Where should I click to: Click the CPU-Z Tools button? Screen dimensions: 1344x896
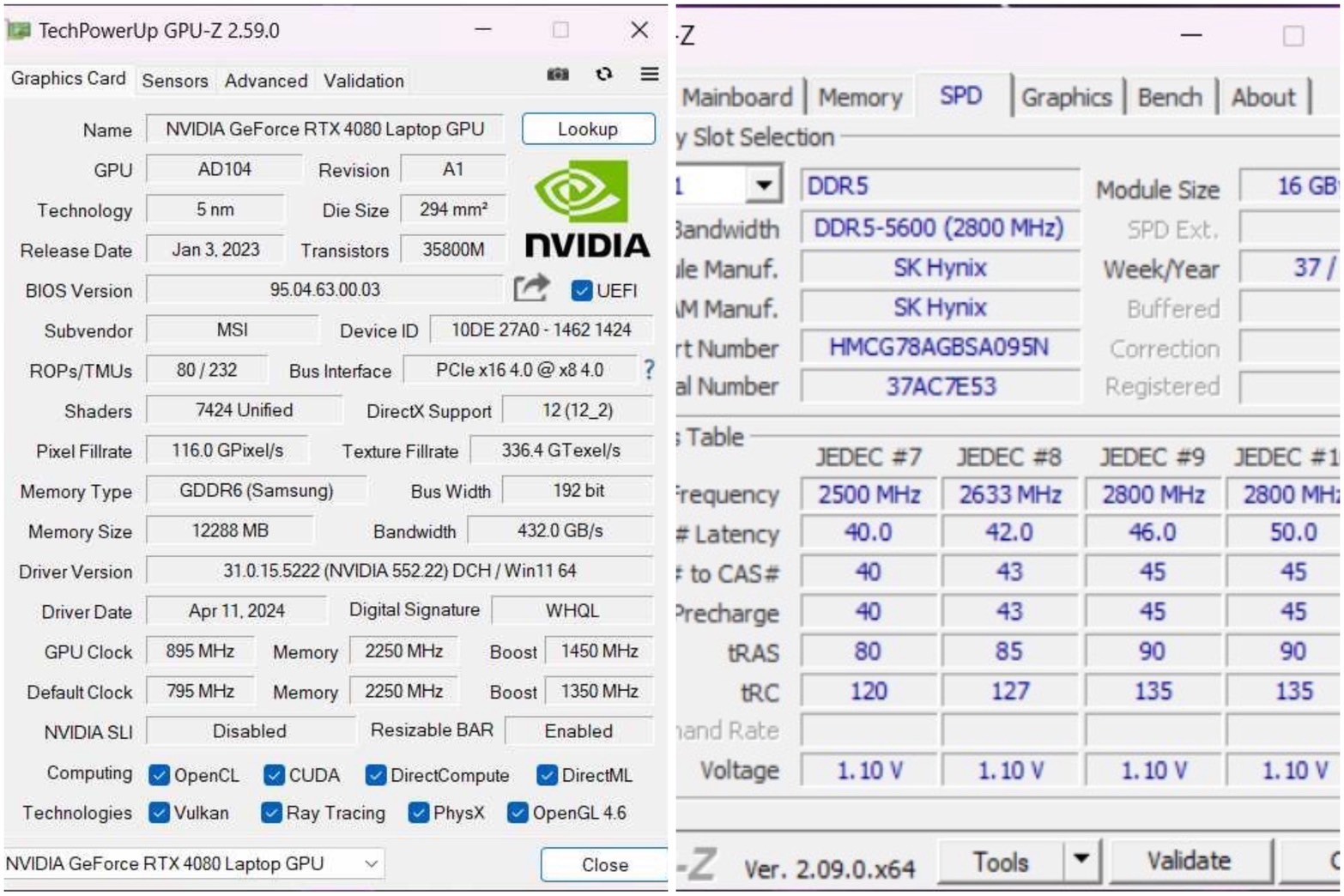click(1001, 861)
